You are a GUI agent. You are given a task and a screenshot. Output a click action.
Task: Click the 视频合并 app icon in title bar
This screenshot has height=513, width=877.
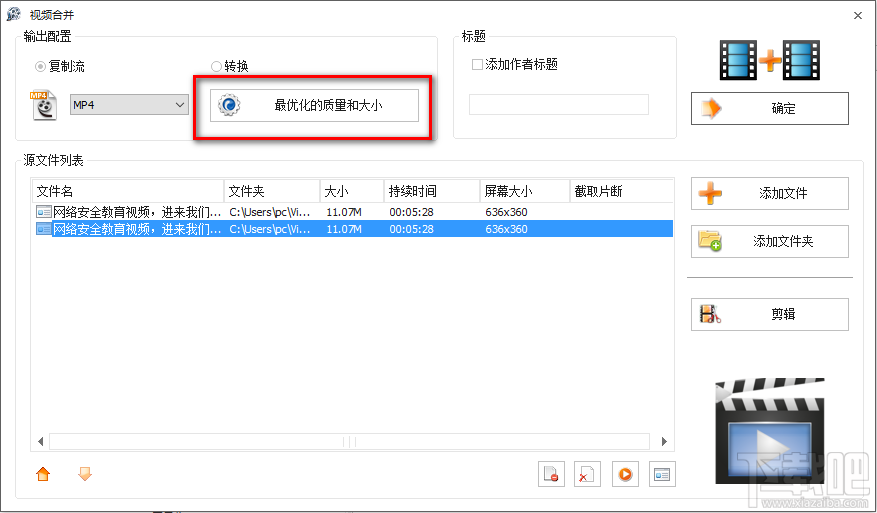[x=14, y=14]
